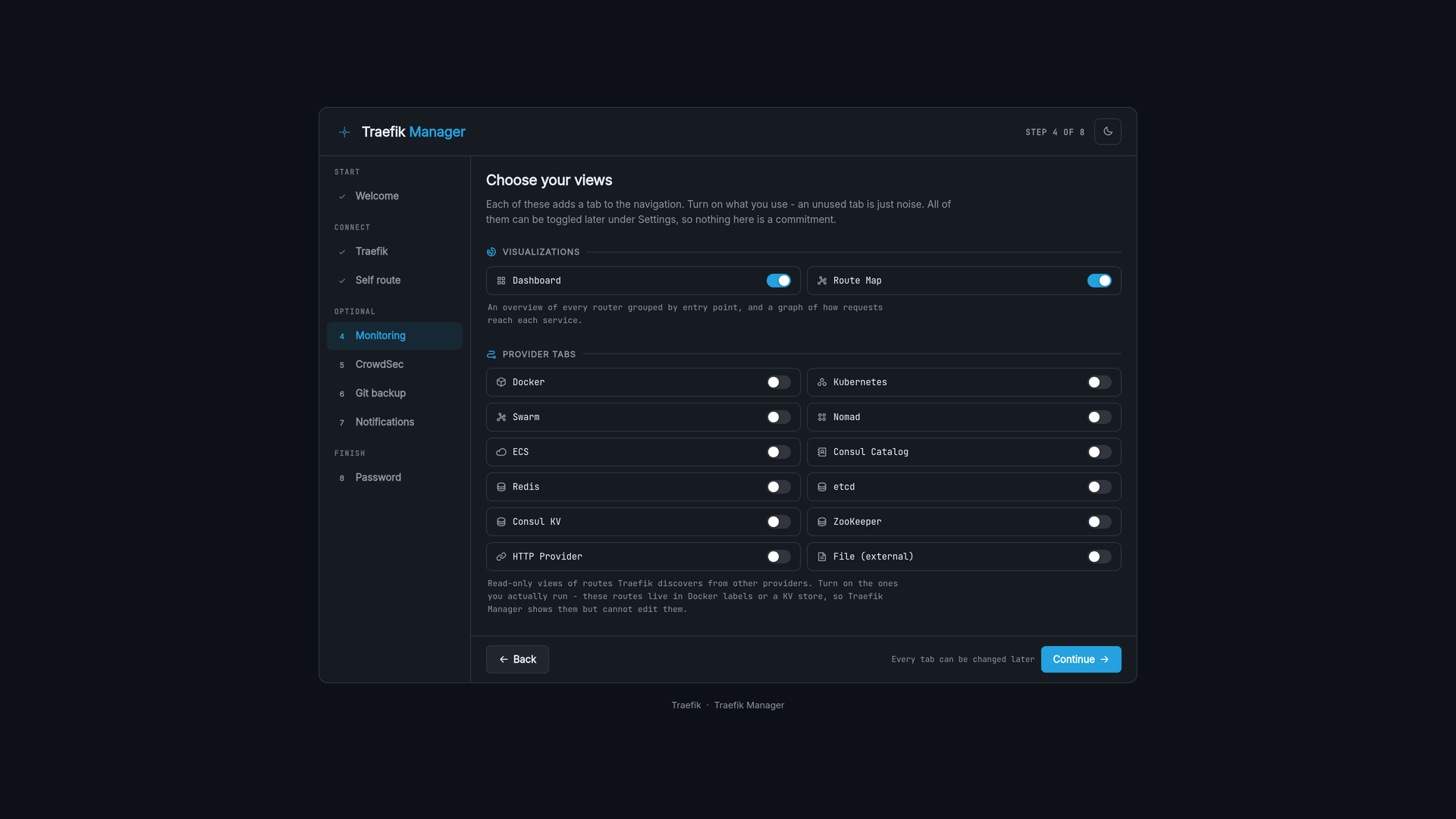This screenshot has height=819, width=1456.
Task: Enable the Kubernetes provider toggle
Action: pyautogui.click(x=1100, y=382)
